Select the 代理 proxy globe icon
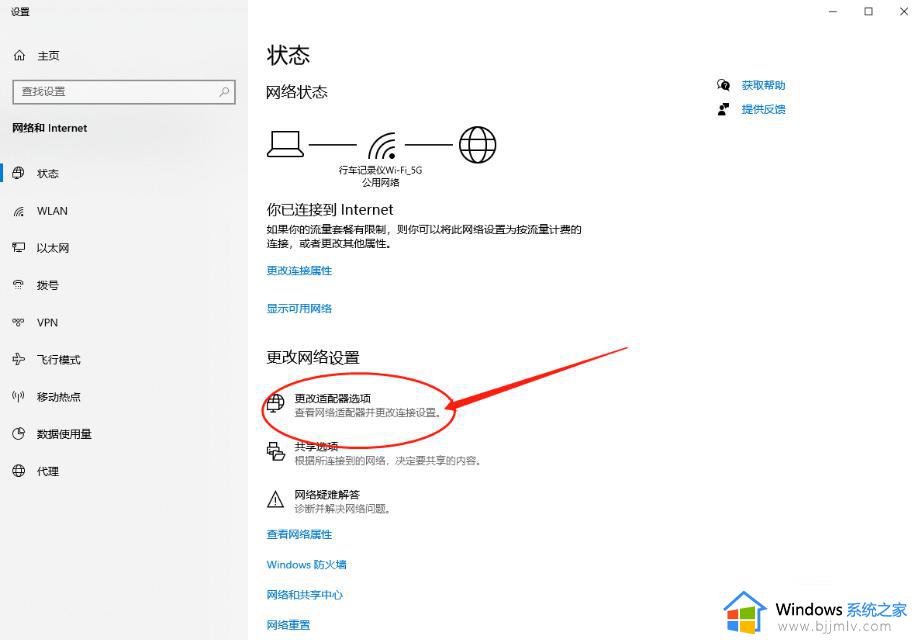 (x=18, y=471)
